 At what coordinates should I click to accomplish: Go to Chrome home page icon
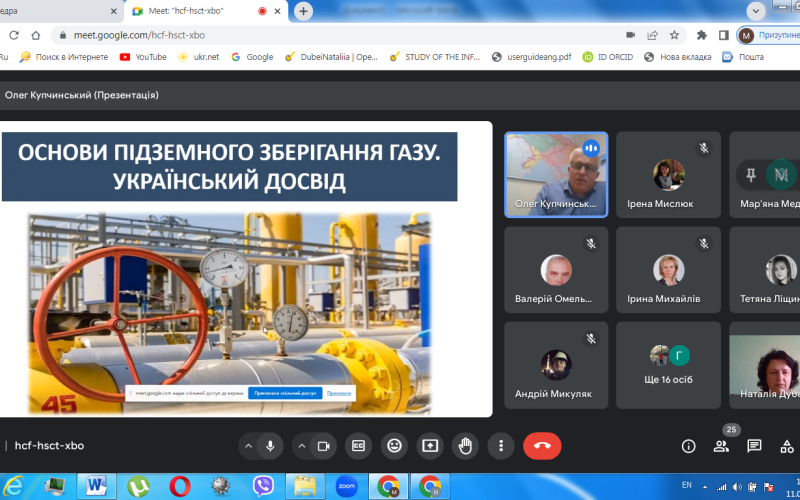[x=36, y=35]
